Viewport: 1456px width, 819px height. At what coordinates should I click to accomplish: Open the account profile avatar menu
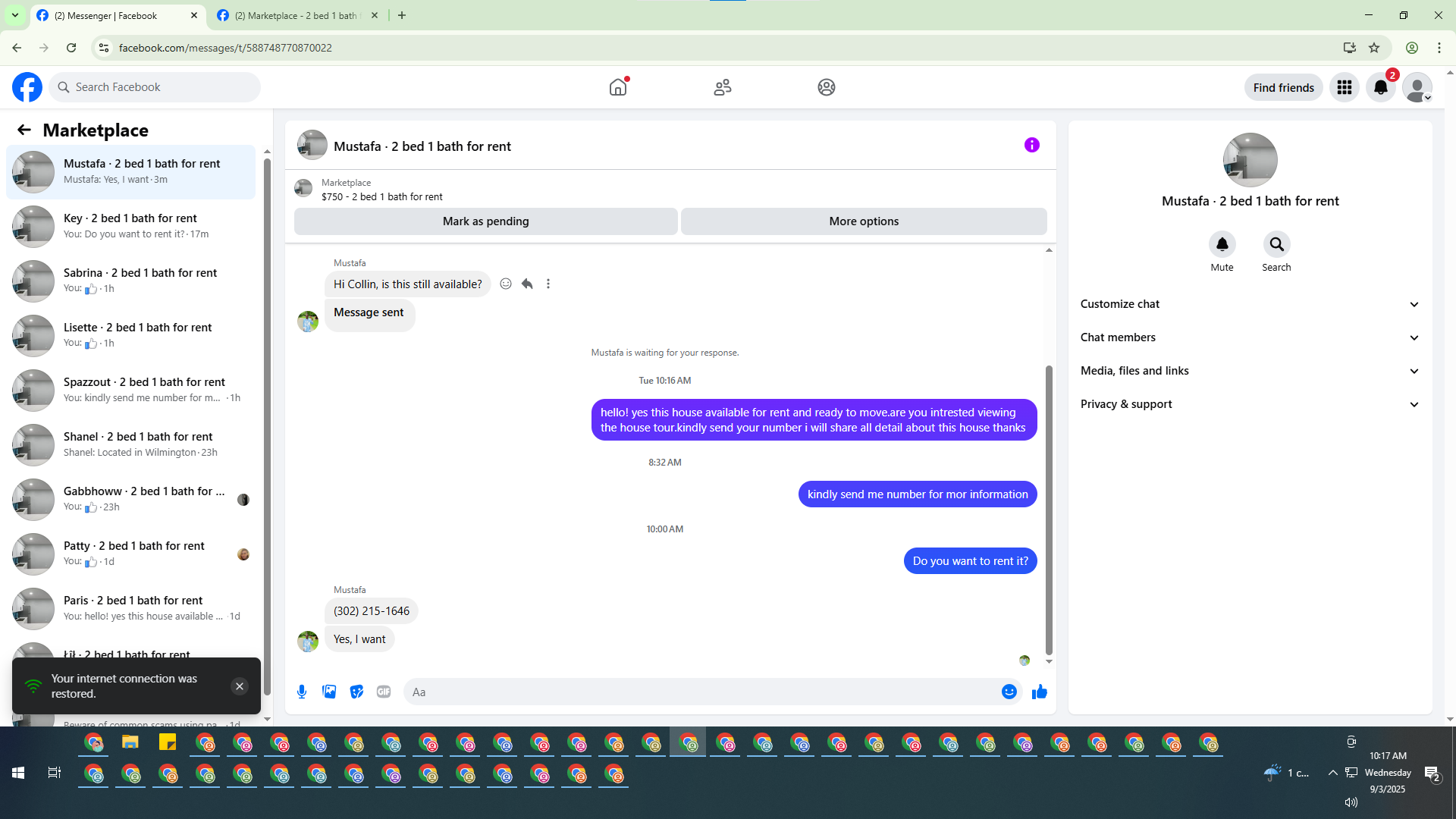coord(1417,87)
